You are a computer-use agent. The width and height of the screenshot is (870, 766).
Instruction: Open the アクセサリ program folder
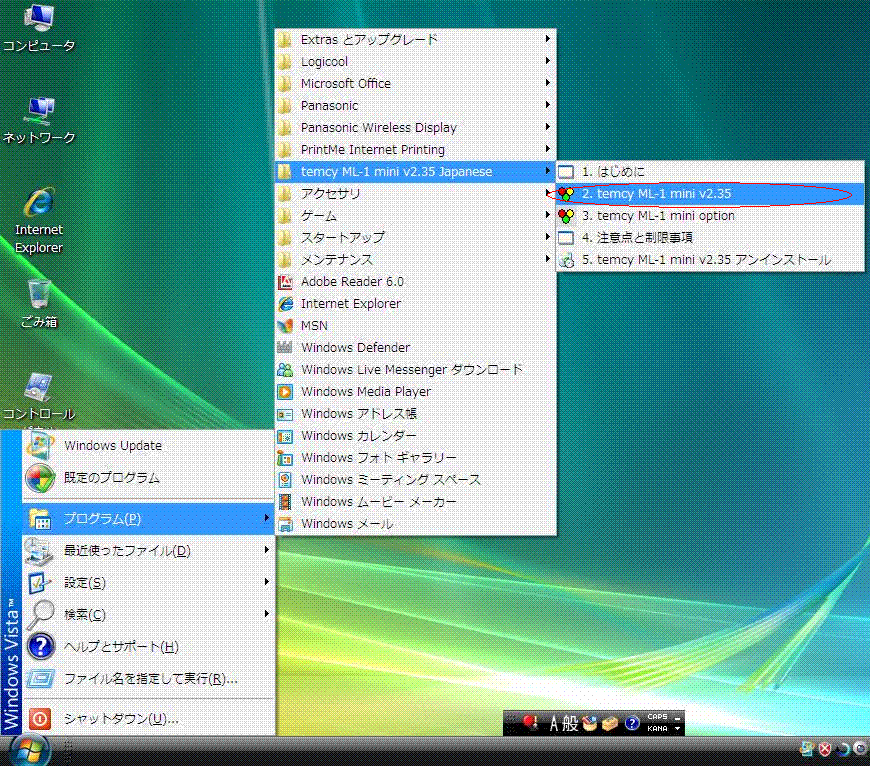click(x=416, y=194)
